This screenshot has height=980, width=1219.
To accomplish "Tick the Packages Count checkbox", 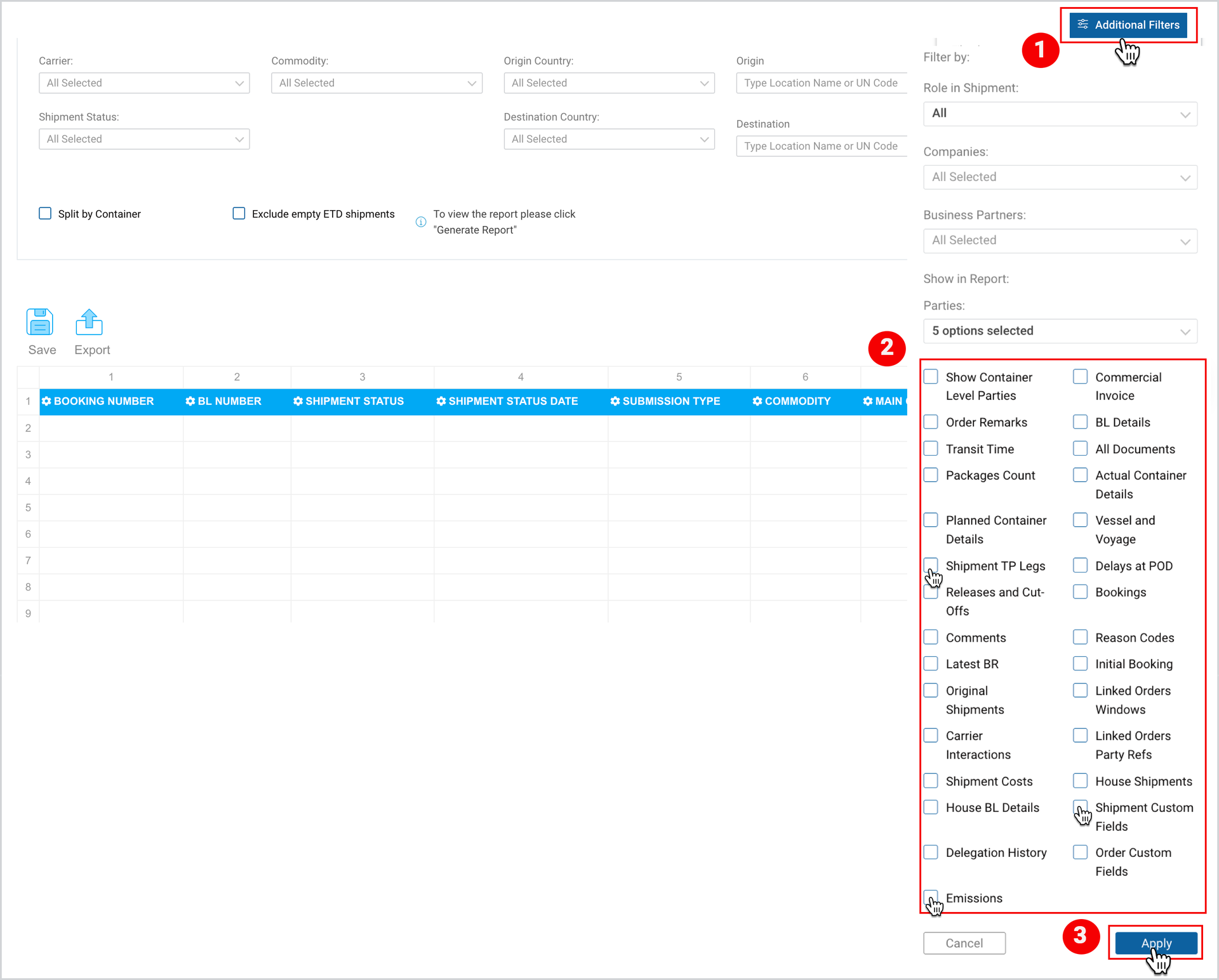I will 931,475.
